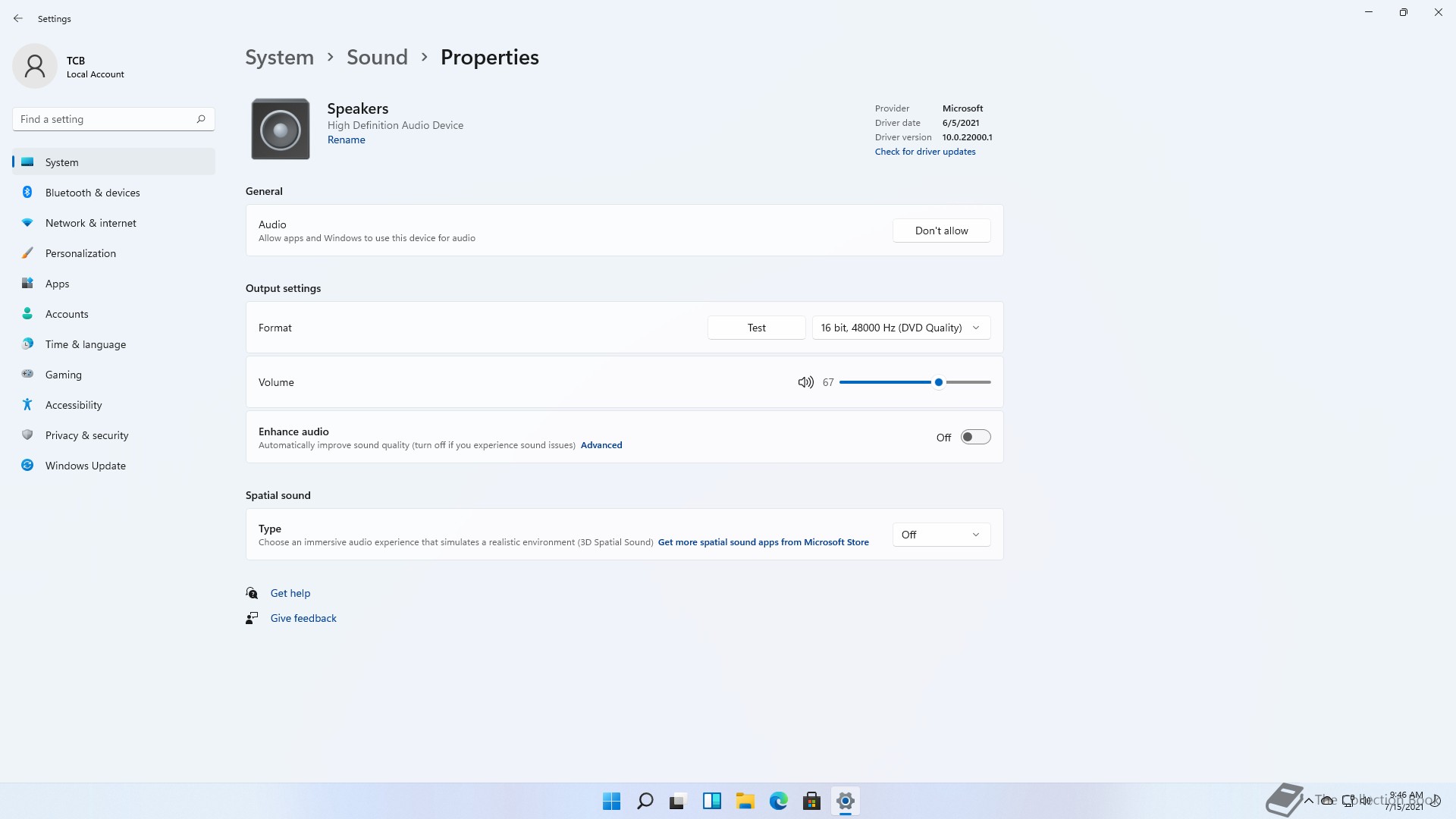Image resolution: width=1456 pixels, height=819 pixels.
Task: Click the Windows Update sync icon
Action: [27, 466]
